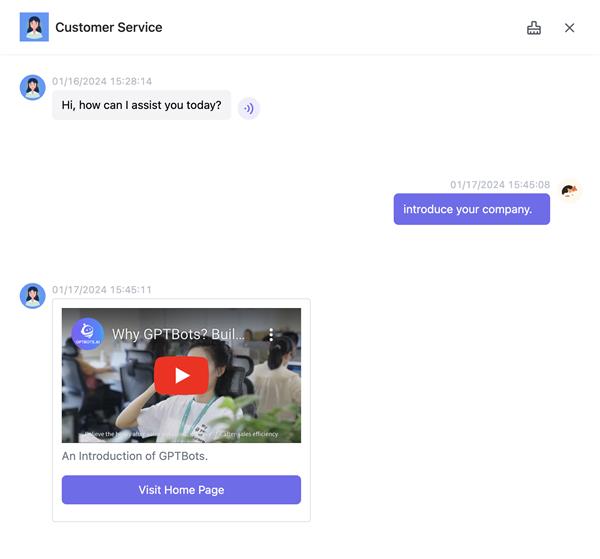
Task: Click the video title 'Why GPTBots? Buil...'
Action: (178, 334)
